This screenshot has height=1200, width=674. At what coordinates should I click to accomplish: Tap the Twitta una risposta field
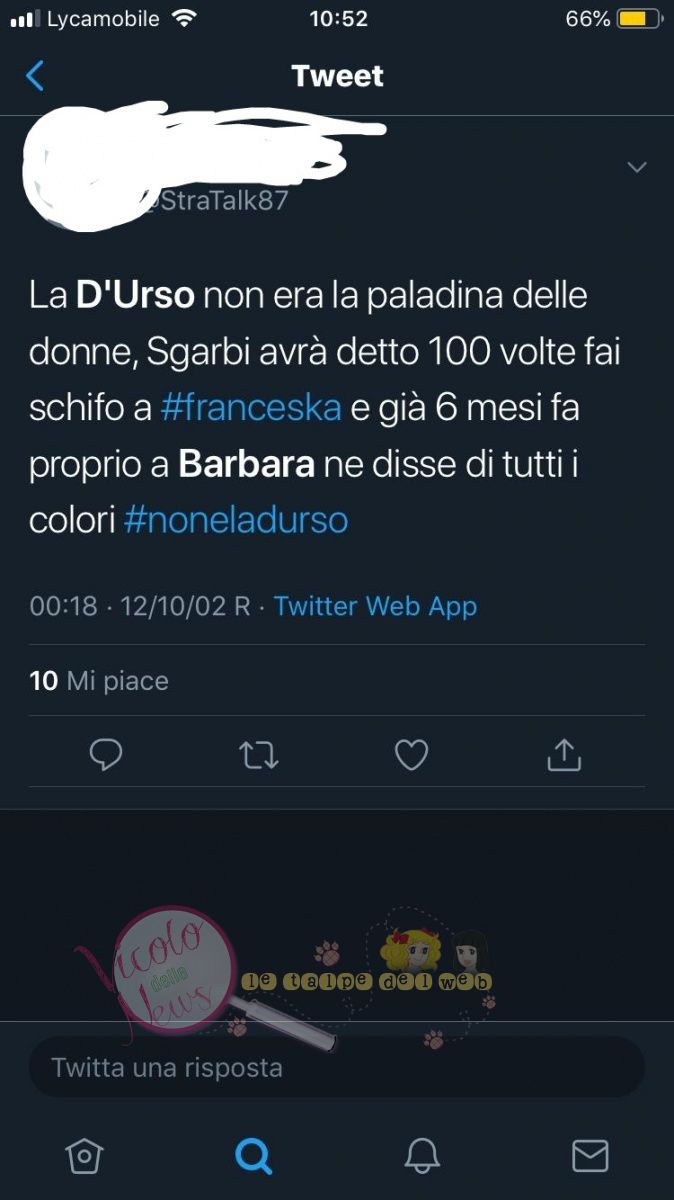click(x=337, y=1067)
